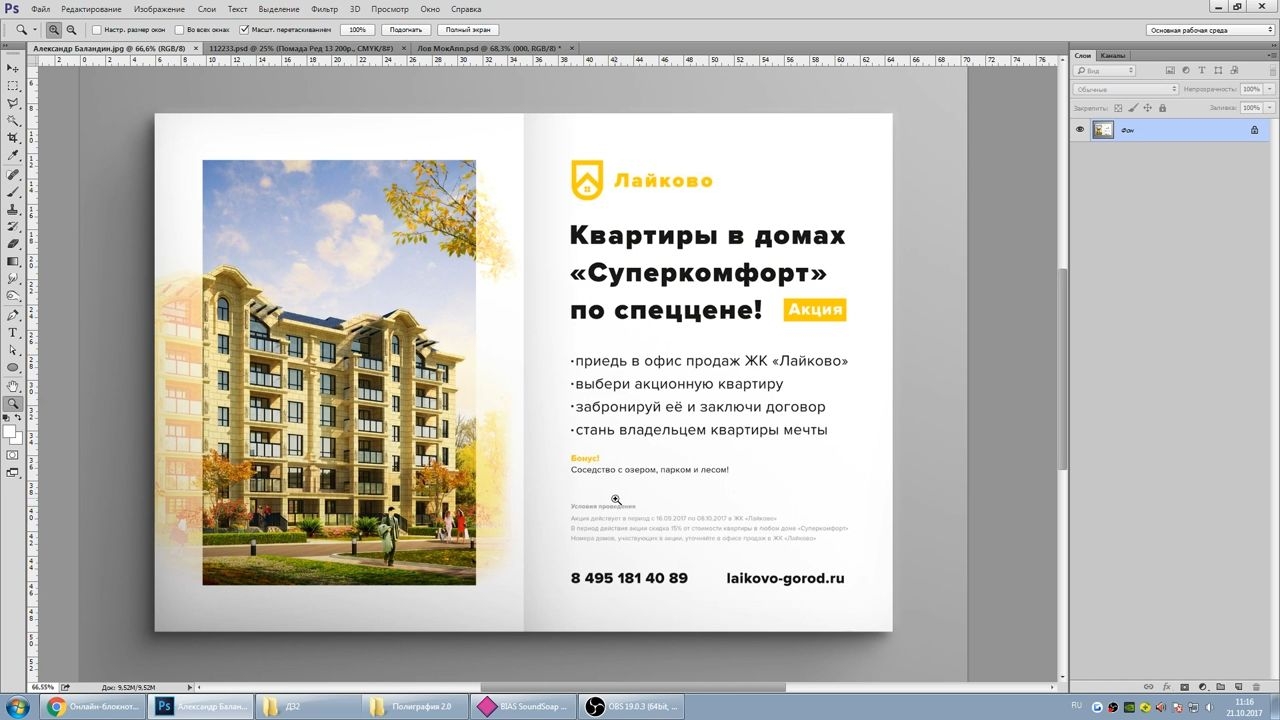Create a new layer

(1238, 687)
